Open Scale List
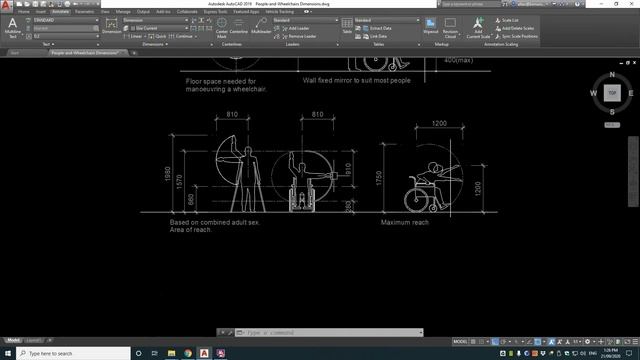The width and height of the screenshot is (640, 360). coord(507,20)
